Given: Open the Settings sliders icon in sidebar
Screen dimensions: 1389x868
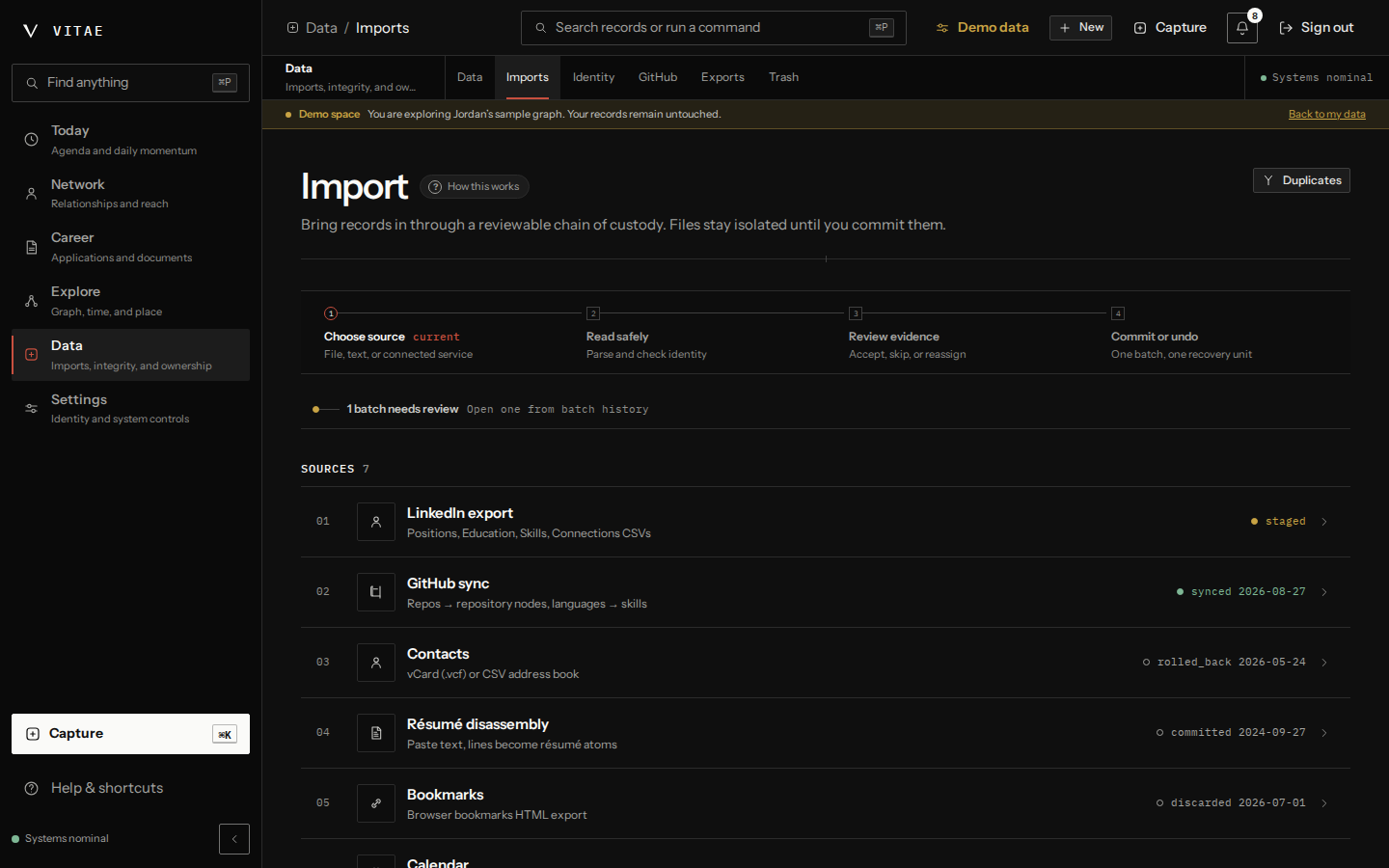Looking at the screenshot, I should pyautogui.click(x=31, y=409).
